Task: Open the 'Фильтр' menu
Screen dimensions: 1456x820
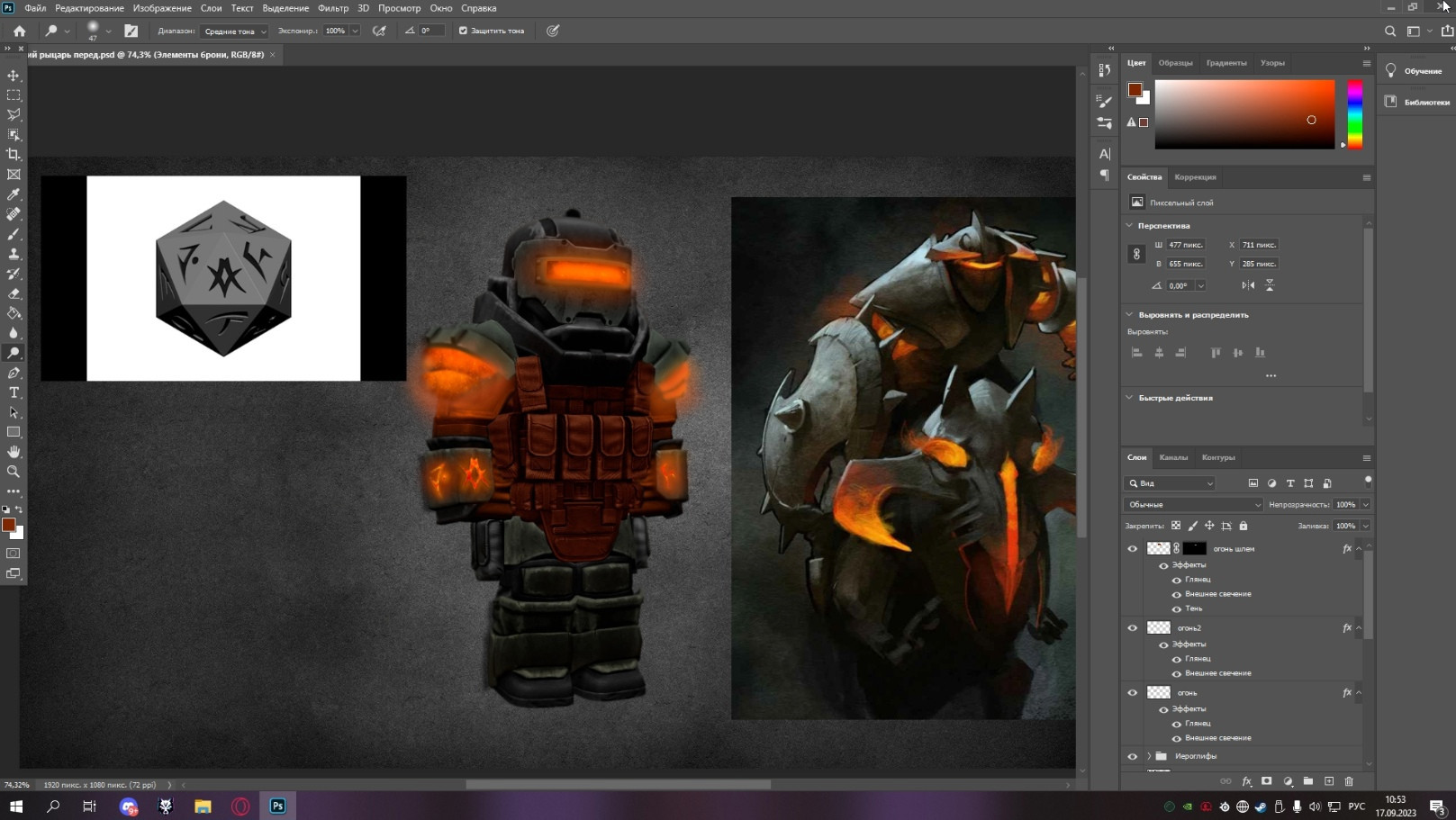Action: pyautogui.click(x=333, y=8)
